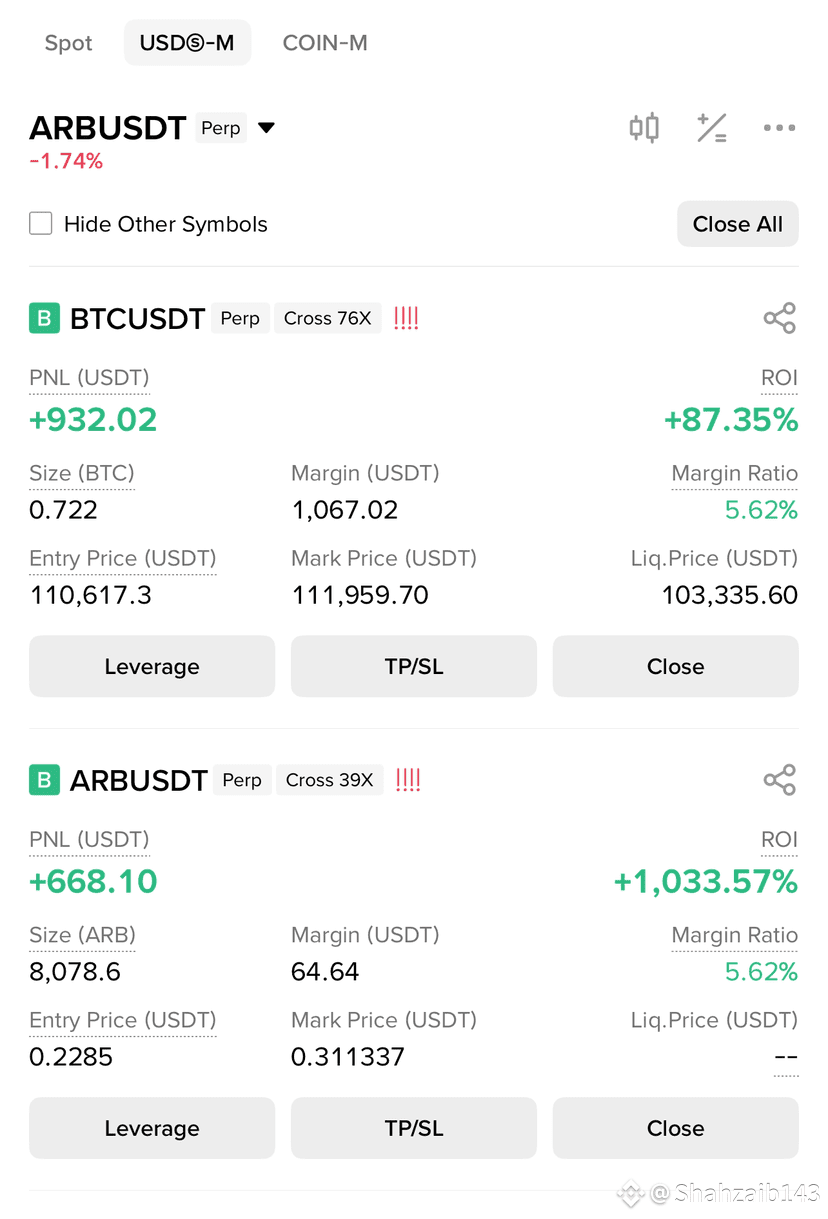The height and width of the screenshot is (1219, 828).
Task: Check the Hide Other Symbols box
Action: [x=41, y=223]
